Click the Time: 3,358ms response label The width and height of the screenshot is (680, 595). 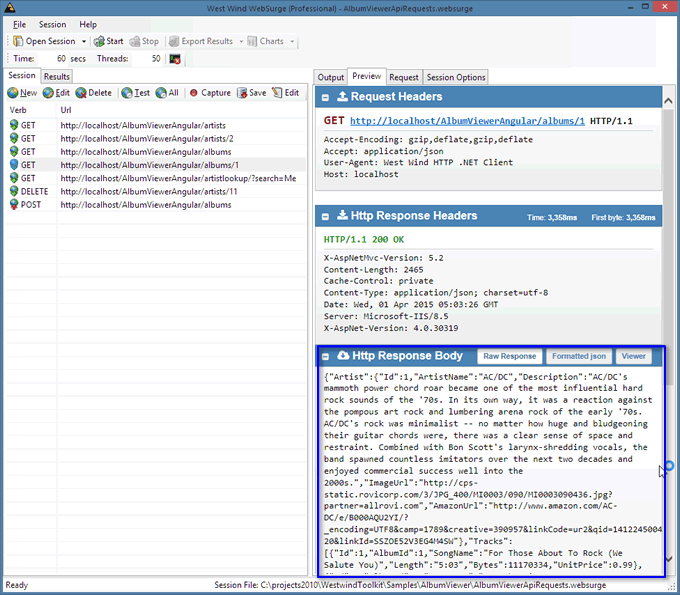552,218
